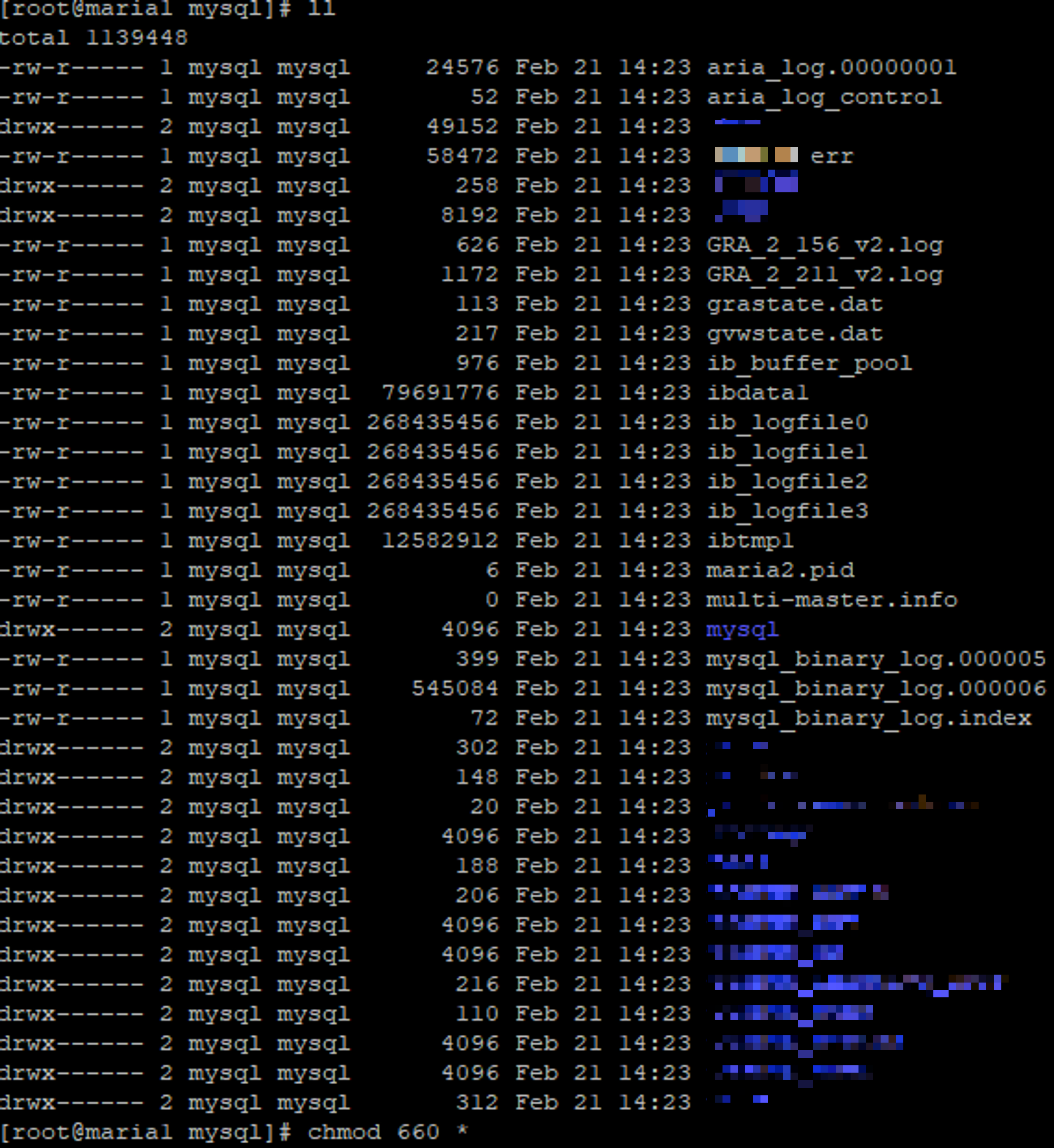Viewport: 1054px width, 1148px height.
Task: Click the GRA_2_211_v2.log filename
Action: tap(824, 275)
